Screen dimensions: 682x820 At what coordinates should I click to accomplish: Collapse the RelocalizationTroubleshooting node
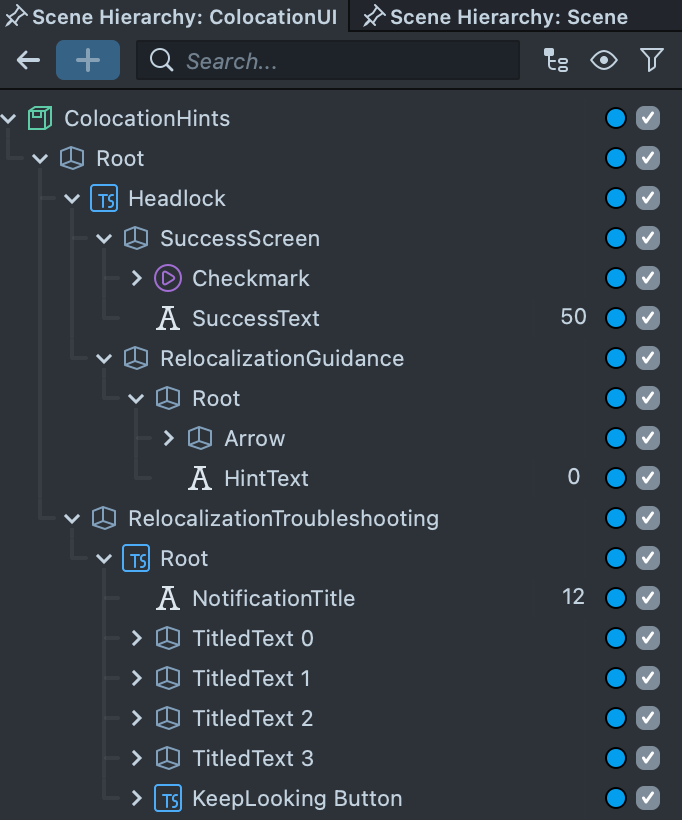tap(73, 519)
